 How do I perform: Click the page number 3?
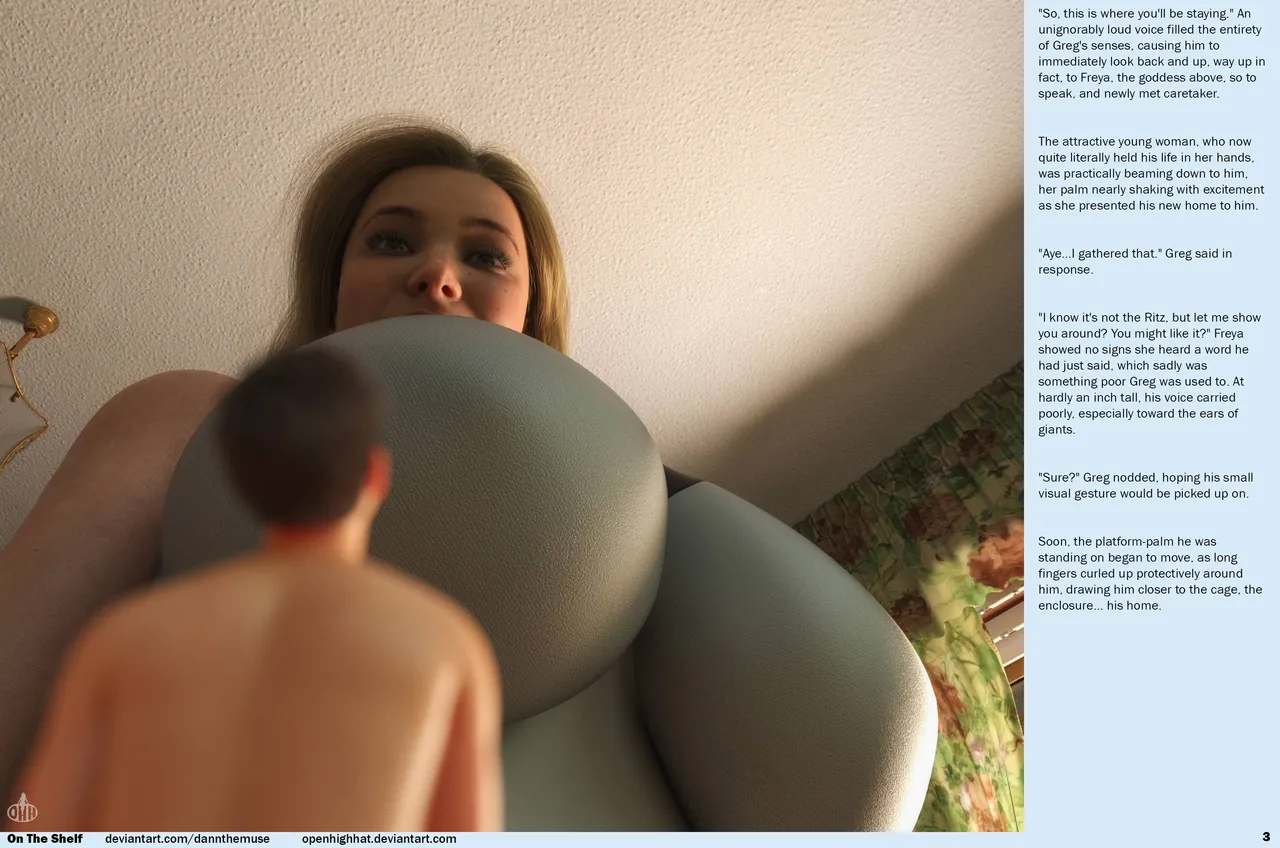click(1266, 836)
